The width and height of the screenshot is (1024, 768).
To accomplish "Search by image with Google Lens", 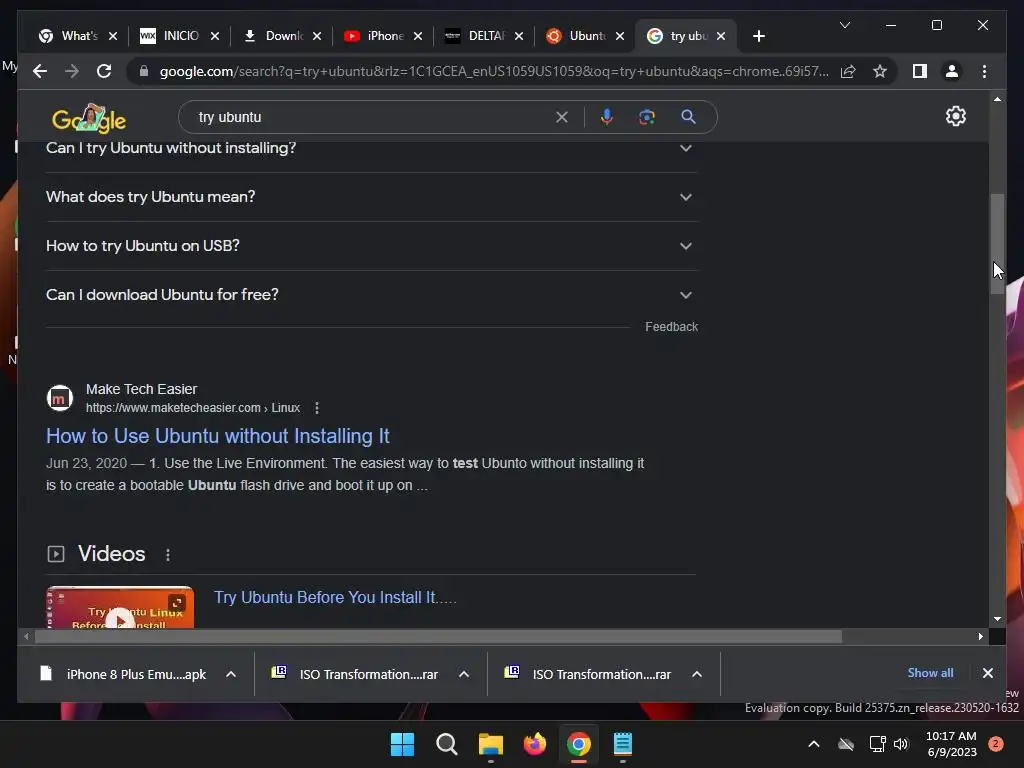I will coord(647,118).
